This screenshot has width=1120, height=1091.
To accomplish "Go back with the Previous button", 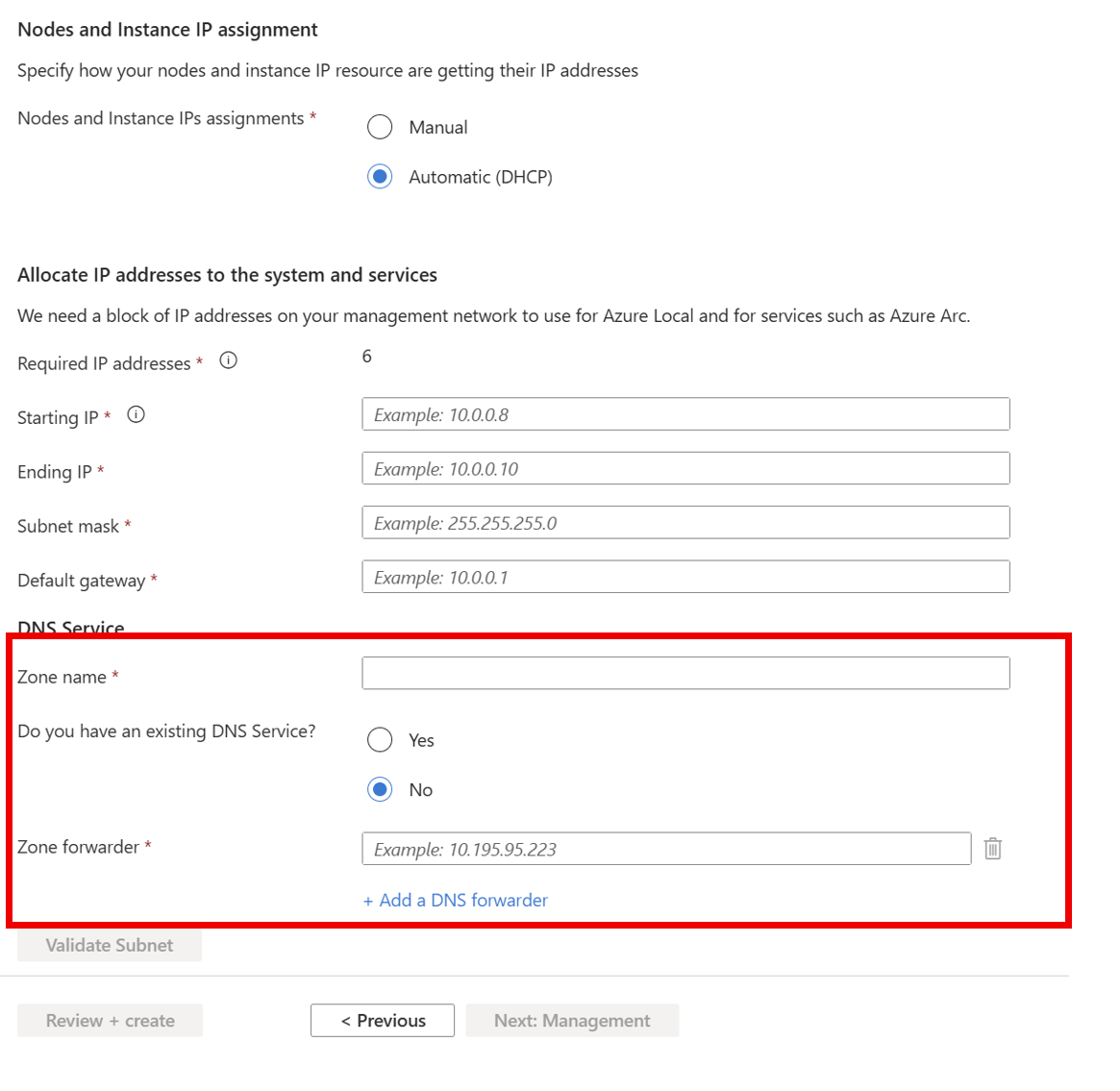I will click(382, 1021).
